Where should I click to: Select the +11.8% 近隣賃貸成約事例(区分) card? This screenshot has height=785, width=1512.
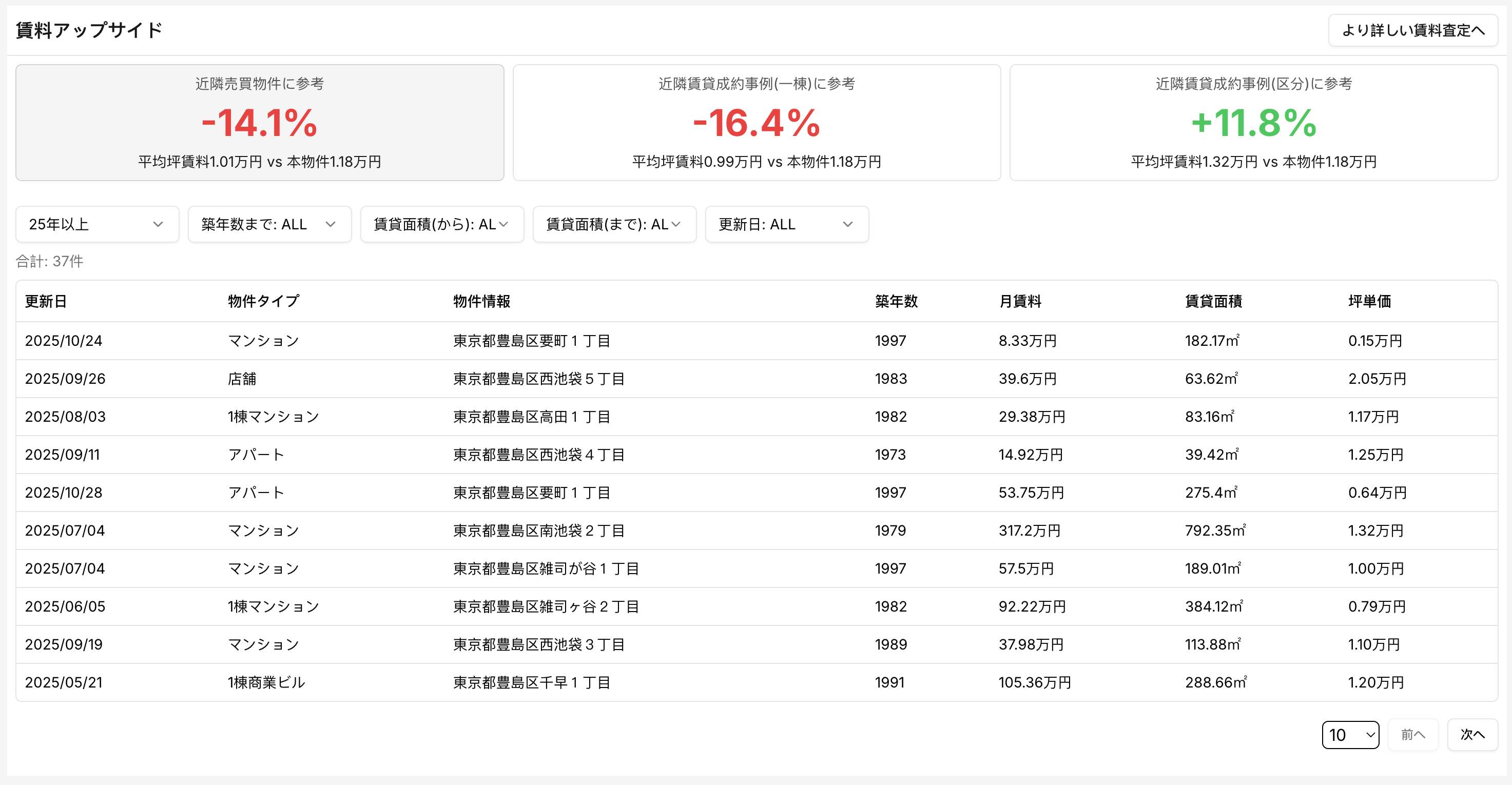pos(1253,123)
